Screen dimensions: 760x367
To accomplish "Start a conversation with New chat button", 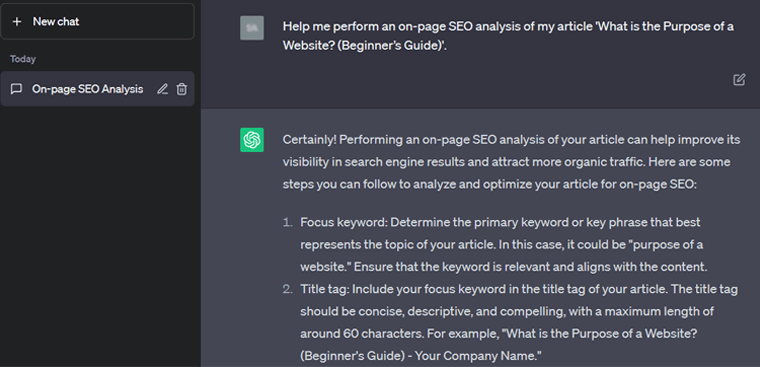I will click(x=97, y=21).
